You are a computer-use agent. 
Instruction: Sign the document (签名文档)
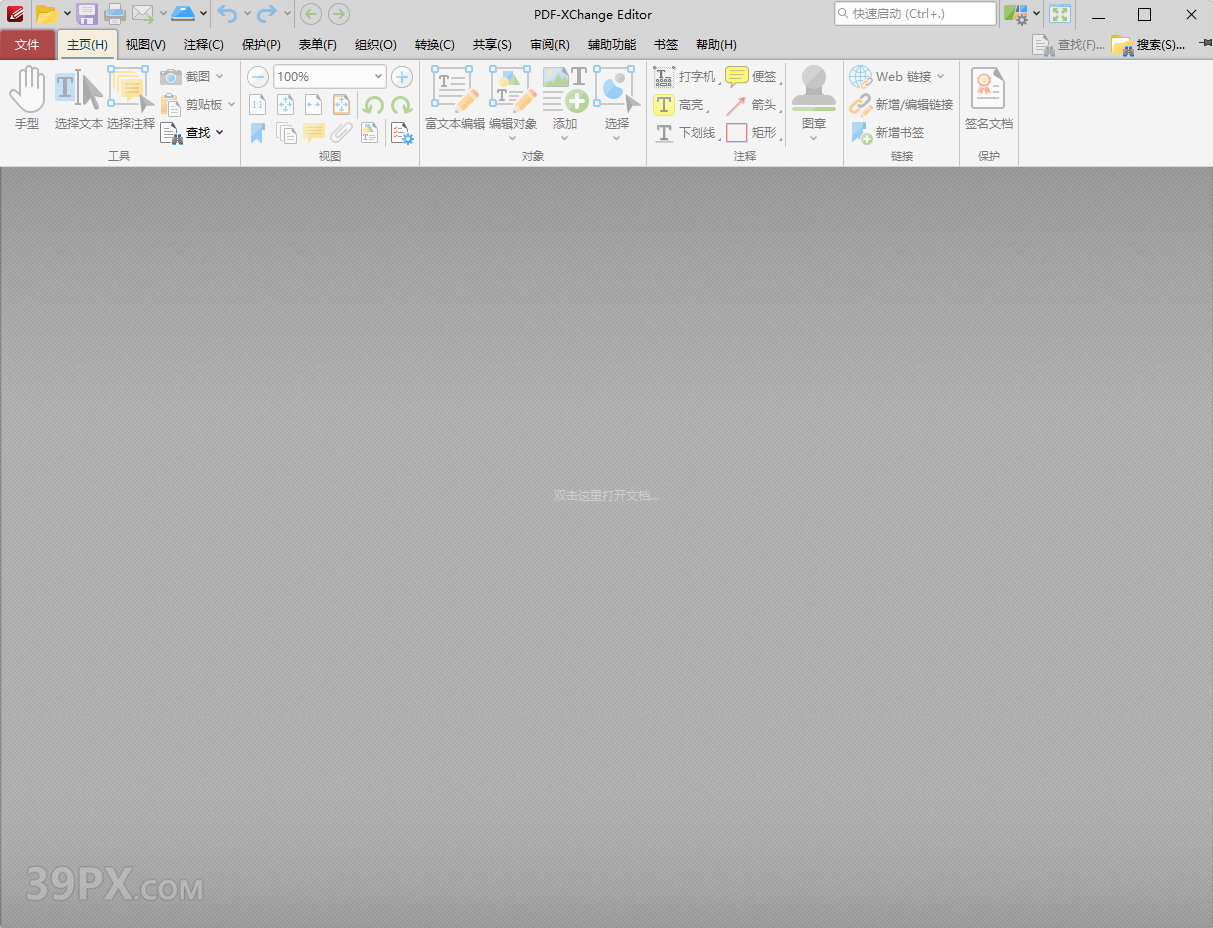[989, 98]
